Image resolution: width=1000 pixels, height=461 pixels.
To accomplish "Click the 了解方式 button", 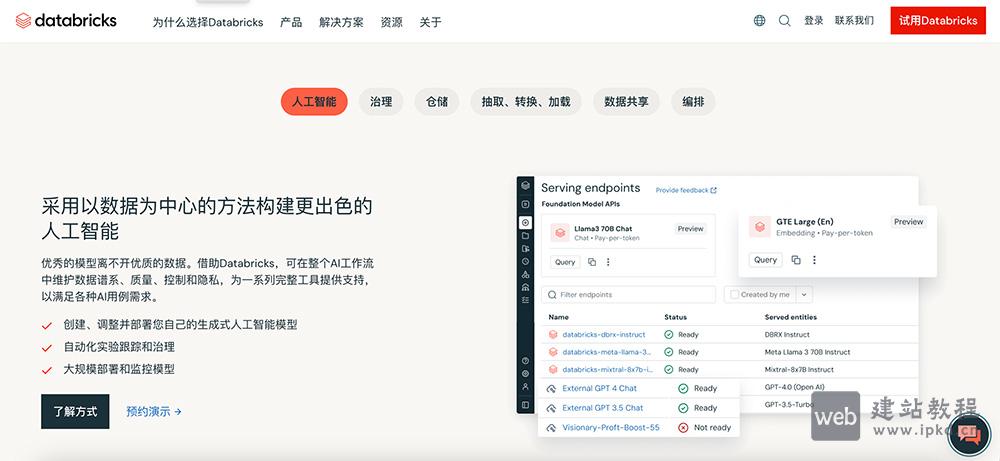I will [x=75, y=411].
